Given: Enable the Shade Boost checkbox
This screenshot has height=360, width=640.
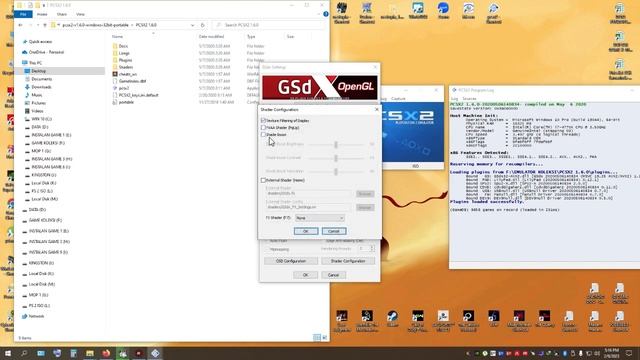Looking at the screenshot, I should click(263, 134).
